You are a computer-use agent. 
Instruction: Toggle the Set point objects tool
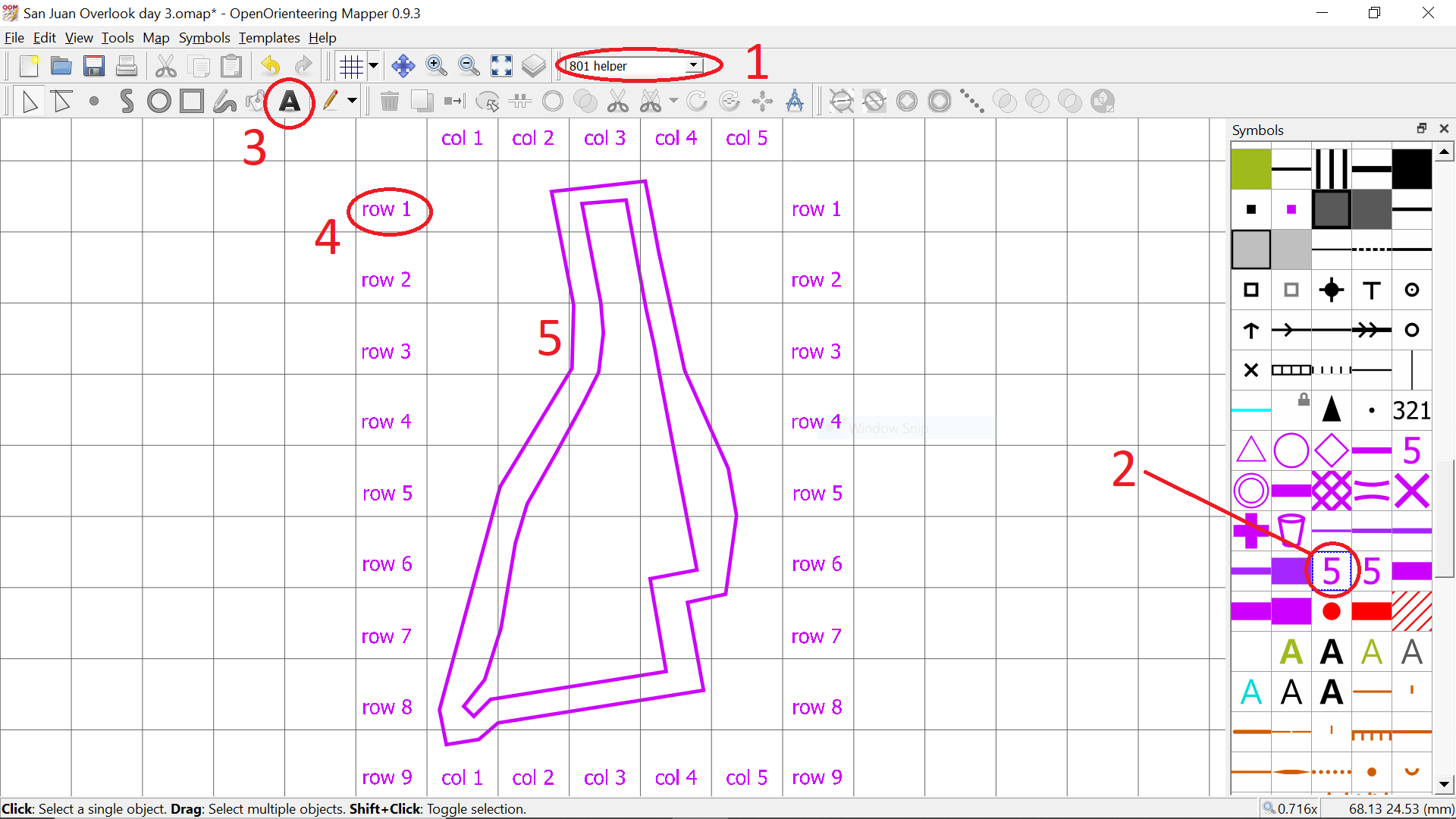94,101
